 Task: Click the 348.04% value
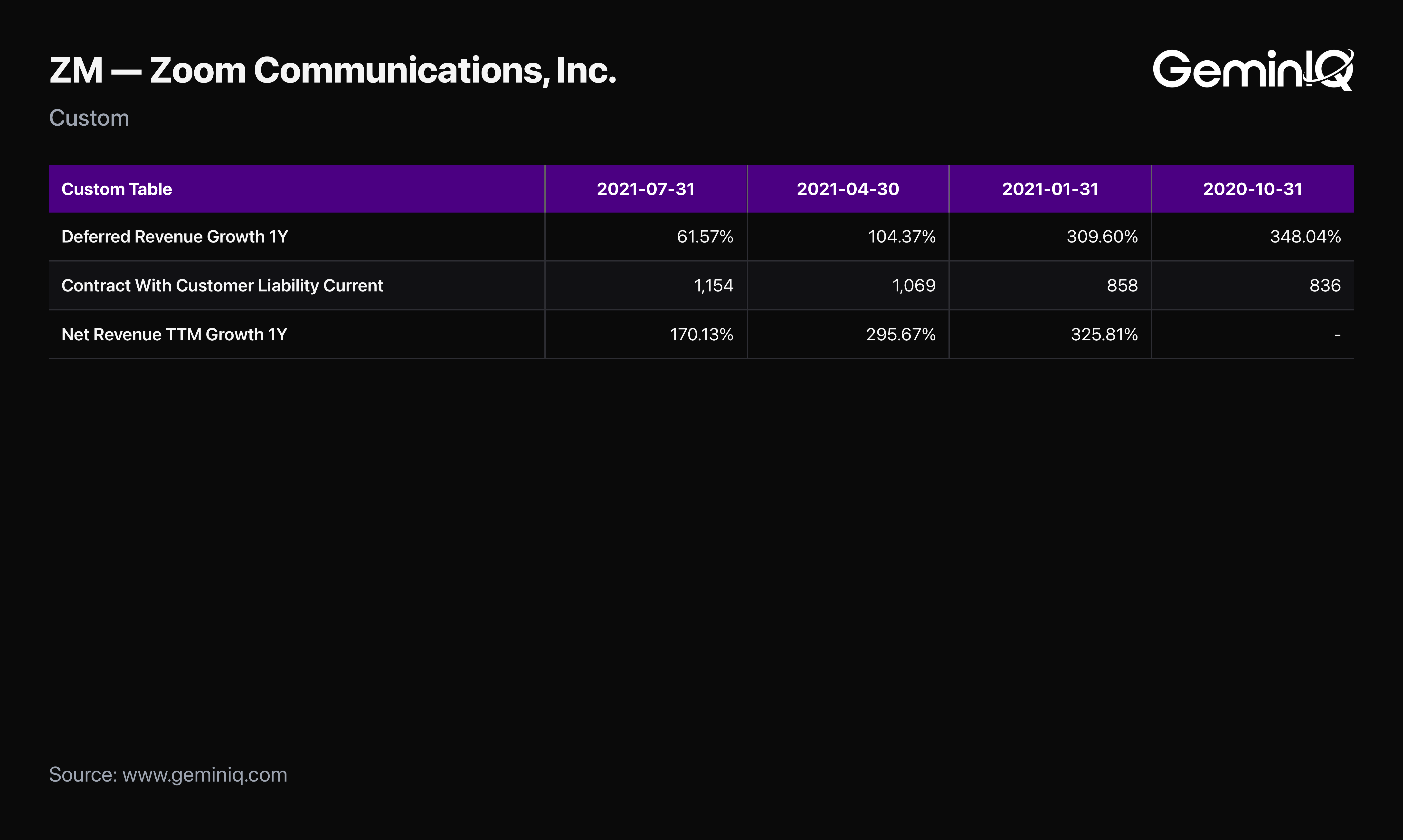click(x=1305, y=237)
